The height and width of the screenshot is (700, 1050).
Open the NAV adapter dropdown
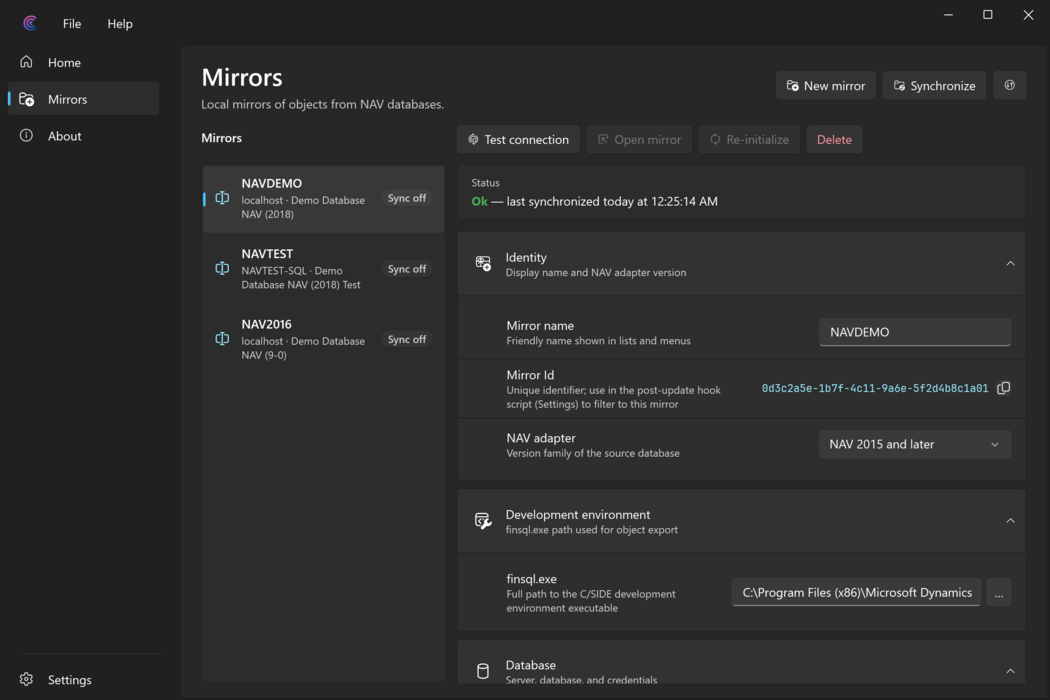915,445
